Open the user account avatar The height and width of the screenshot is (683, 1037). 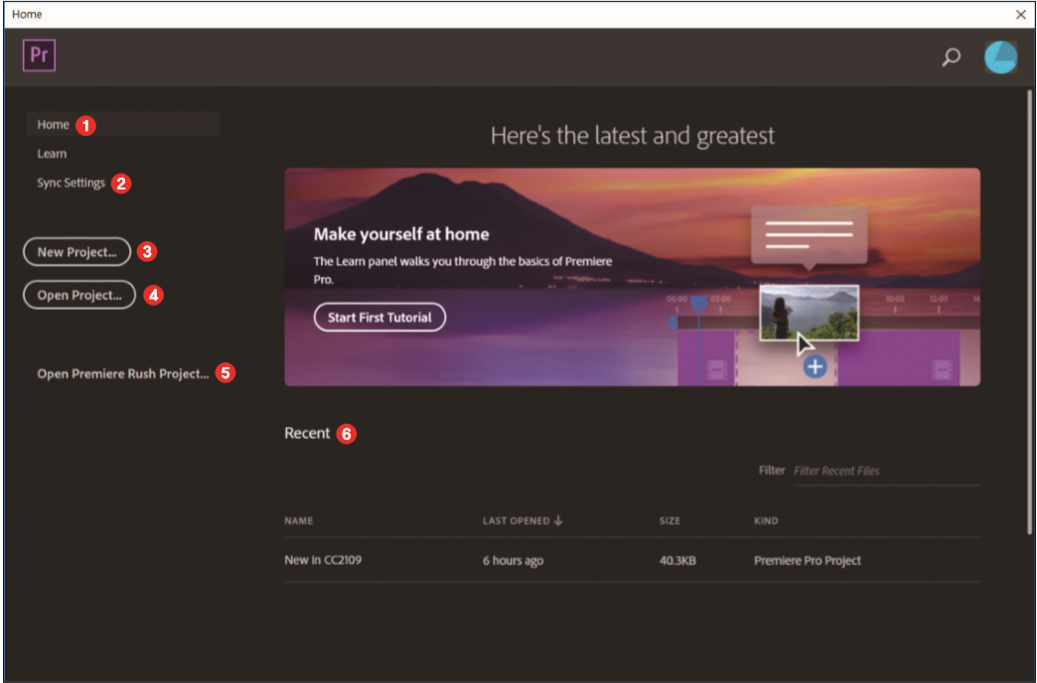(x=1001, y=57)
